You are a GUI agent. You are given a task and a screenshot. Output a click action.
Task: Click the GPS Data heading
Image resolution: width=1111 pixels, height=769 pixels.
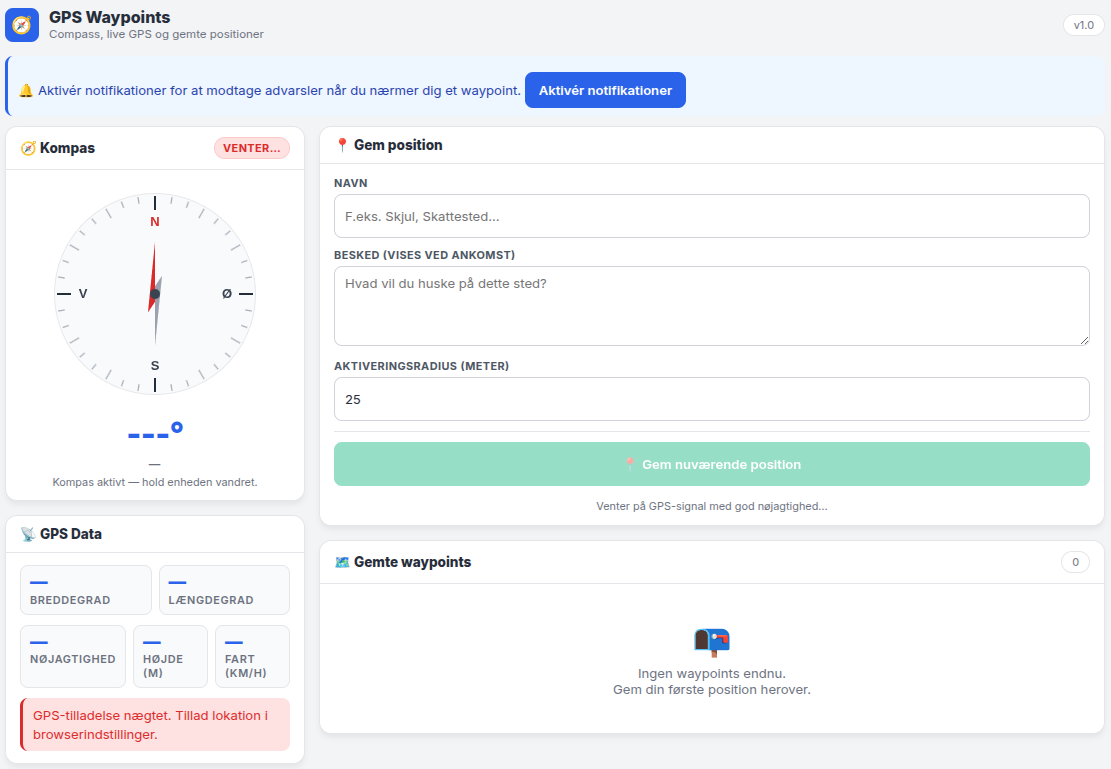[x=71, y=534]
